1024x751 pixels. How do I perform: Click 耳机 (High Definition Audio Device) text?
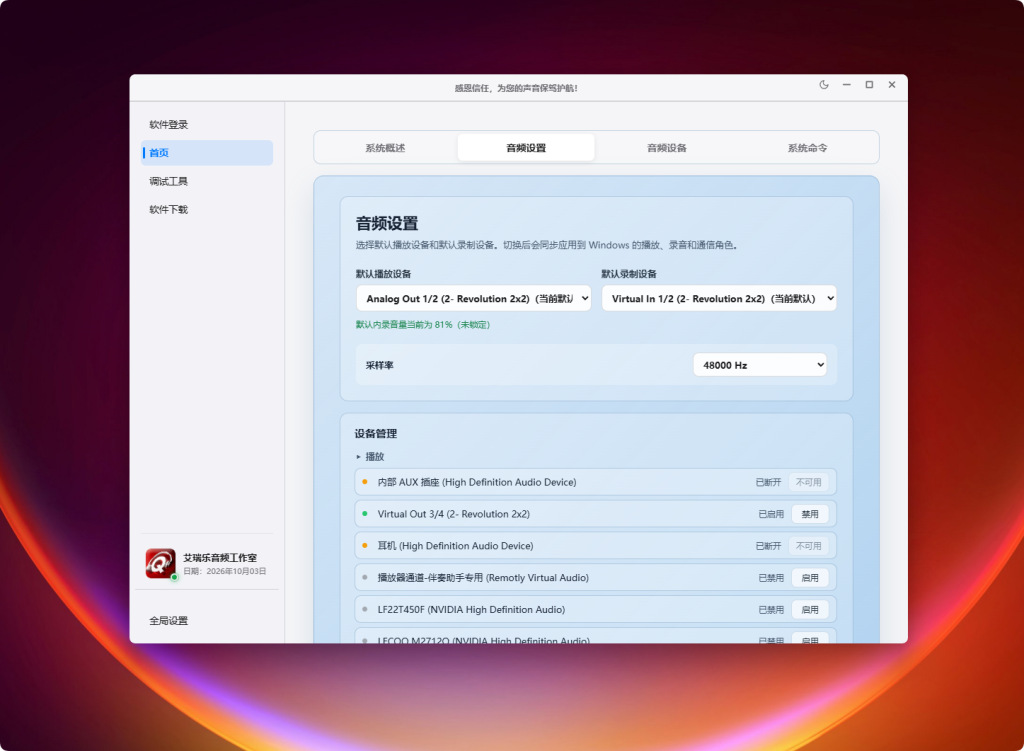[x=455, y=546]
